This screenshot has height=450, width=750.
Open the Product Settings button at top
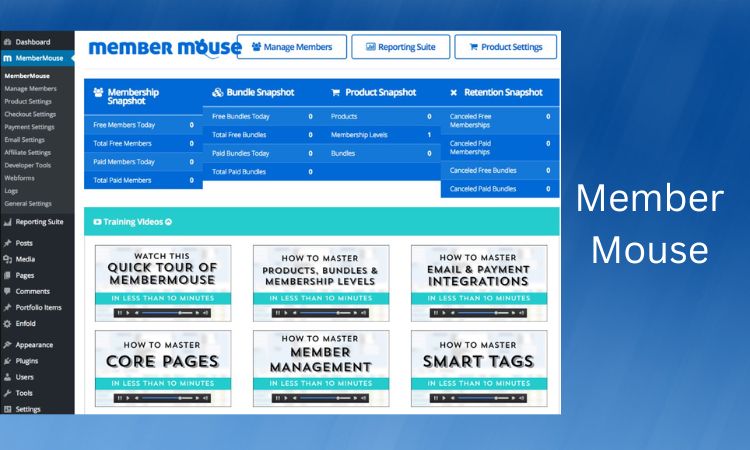point(506,47)
